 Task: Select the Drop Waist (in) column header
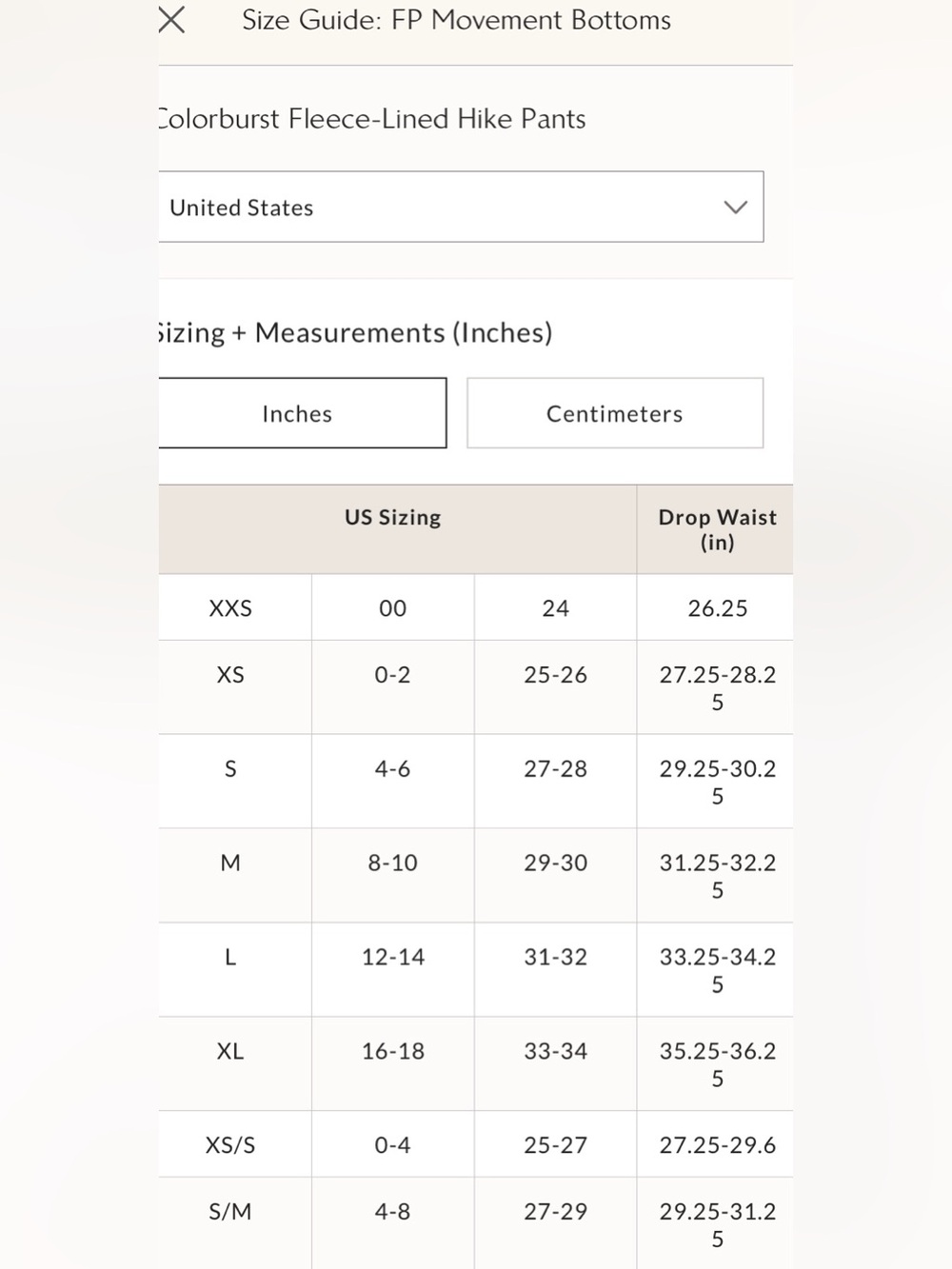tap(718, 529)
